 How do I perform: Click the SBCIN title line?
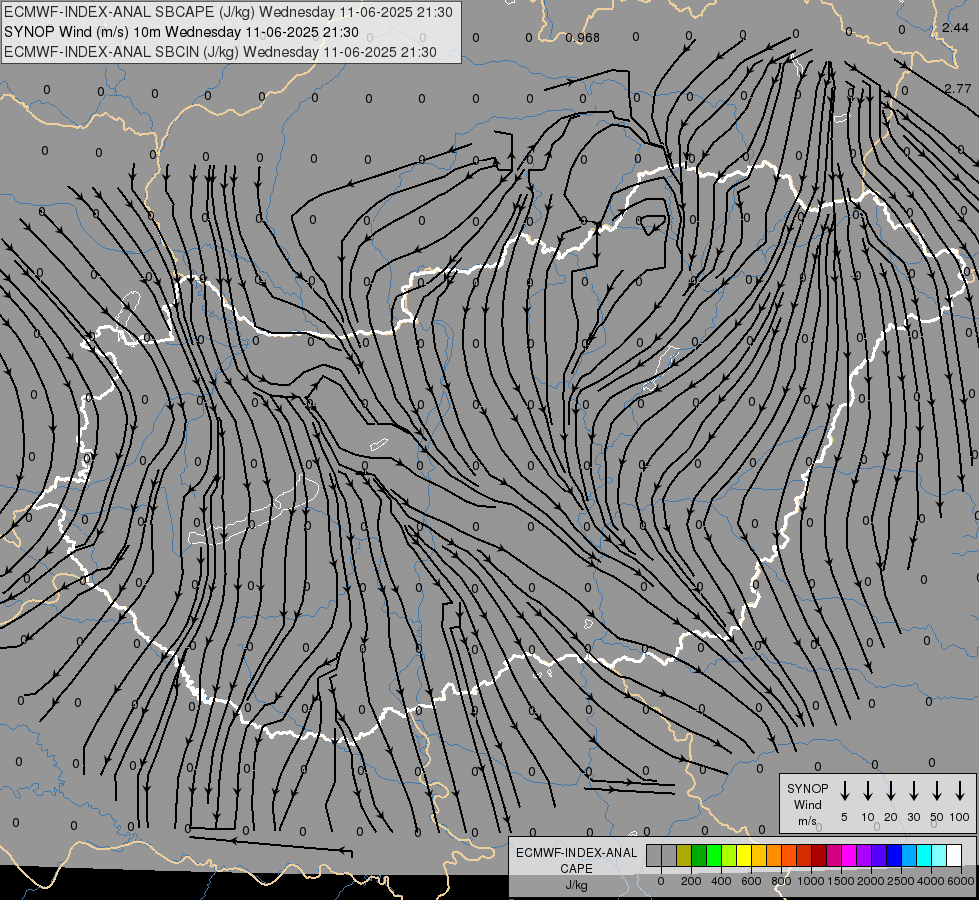tap(220, 52)
